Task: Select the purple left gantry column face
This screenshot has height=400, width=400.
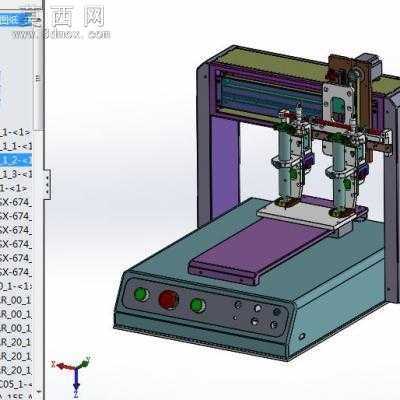Action: click(x=225, y=167)
